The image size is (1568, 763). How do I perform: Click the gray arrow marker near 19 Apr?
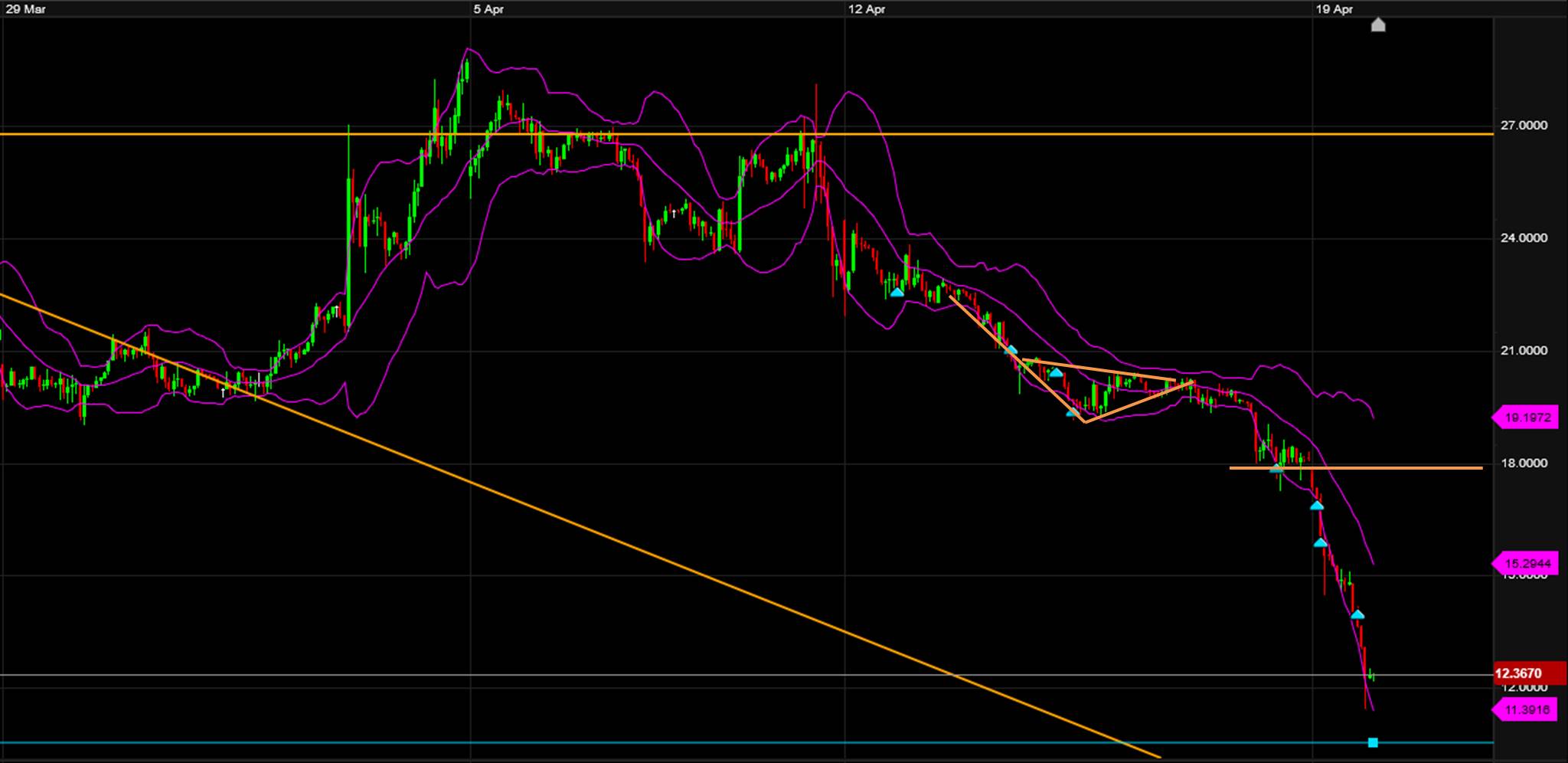coord(1378,25)
